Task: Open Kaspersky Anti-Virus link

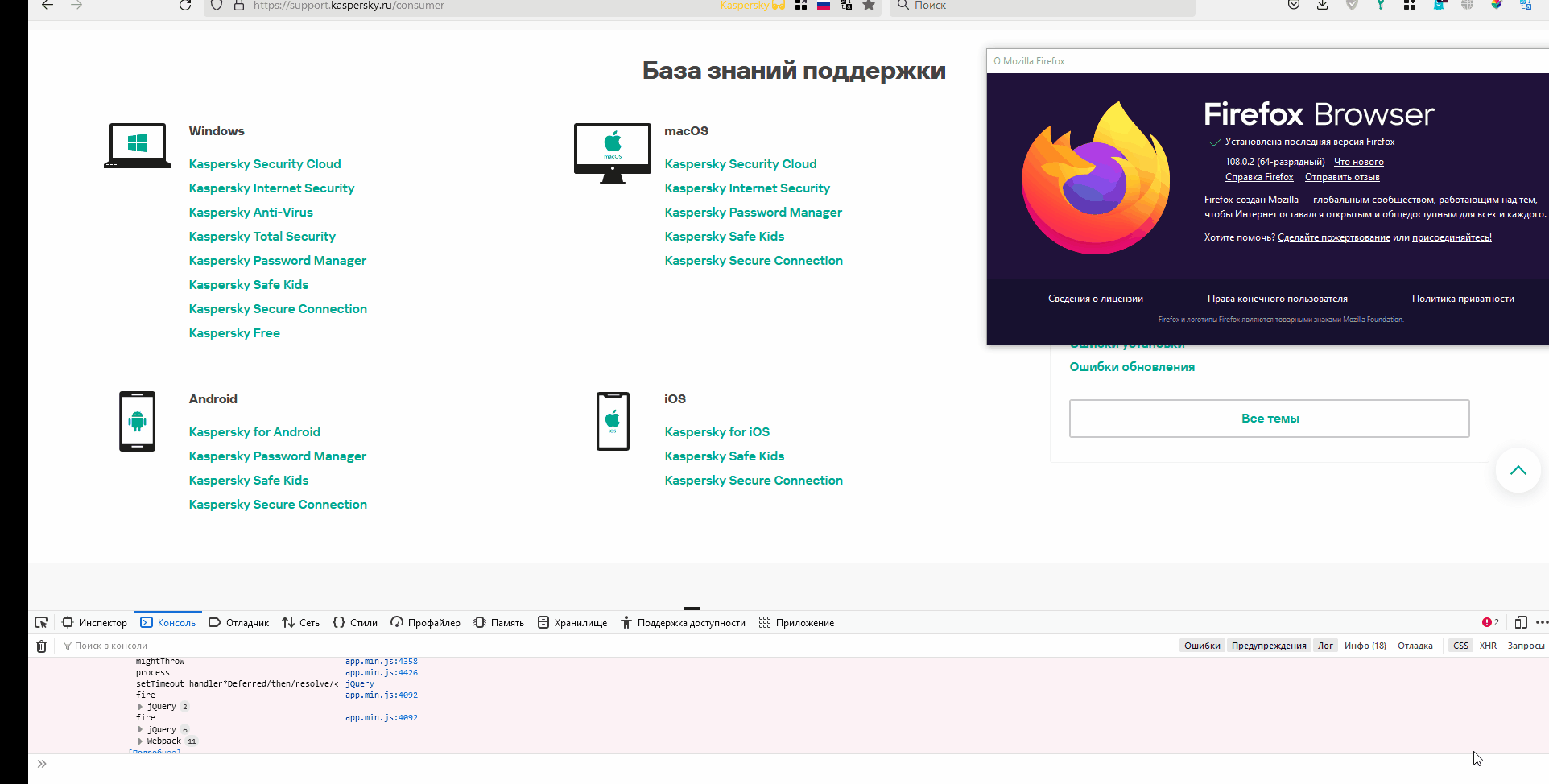Action: click(x=251, y=213)
